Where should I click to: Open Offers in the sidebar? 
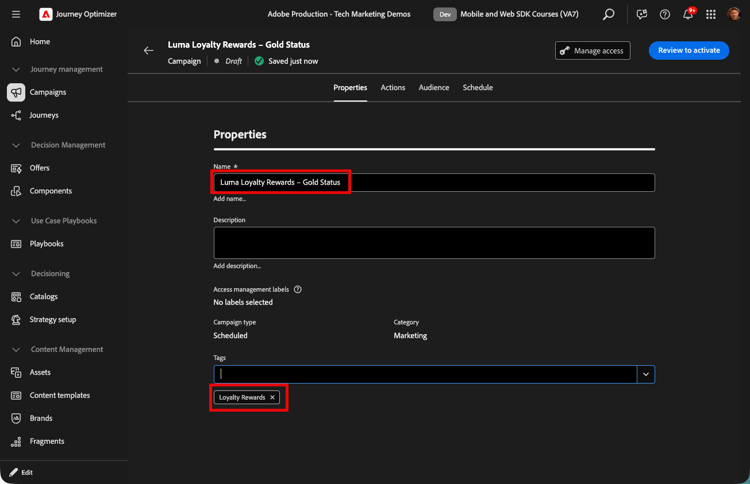(39, 168)
